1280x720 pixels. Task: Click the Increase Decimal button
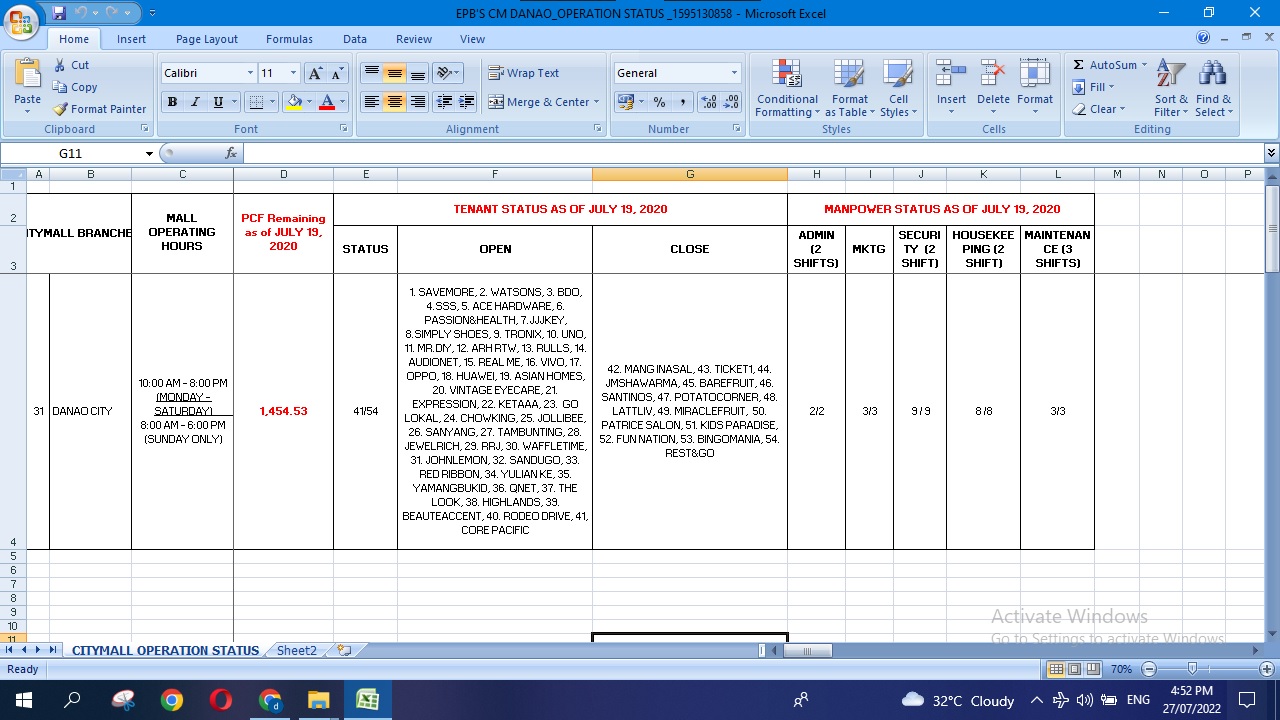(x=709, y=102)
